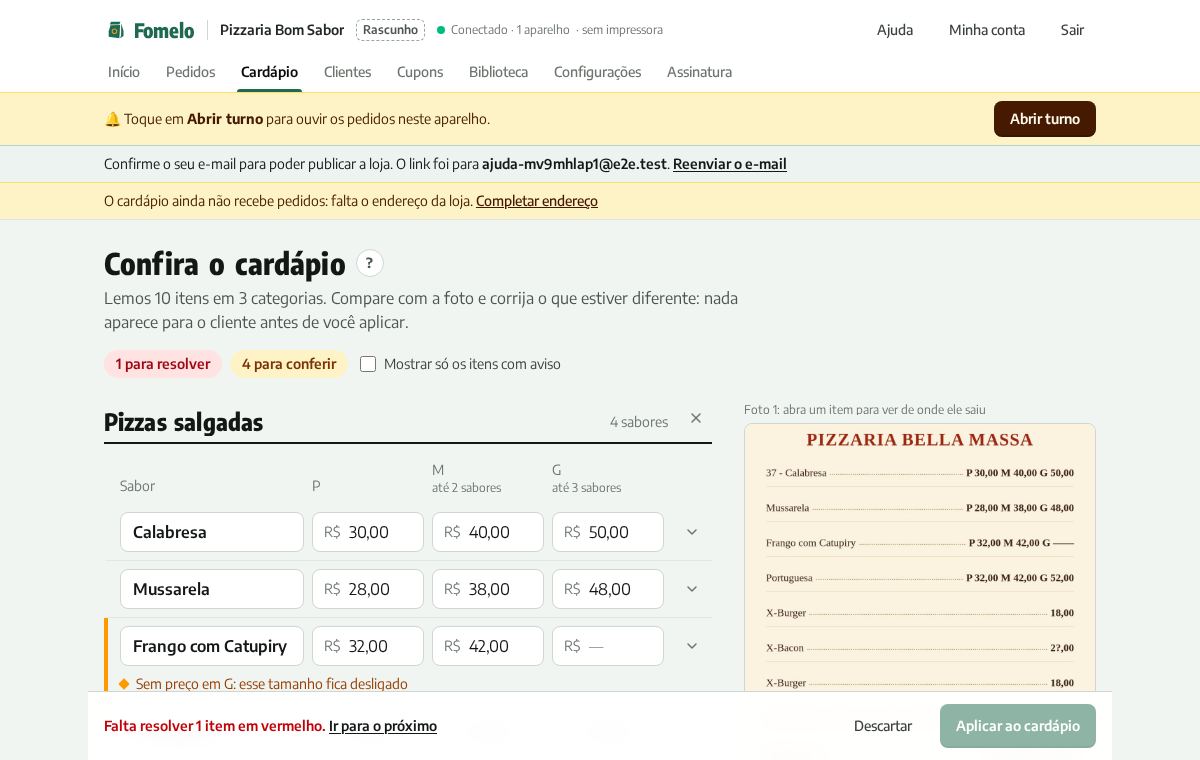Switch to the Clientes tab

pyautogui.click(x=348, y=72)
